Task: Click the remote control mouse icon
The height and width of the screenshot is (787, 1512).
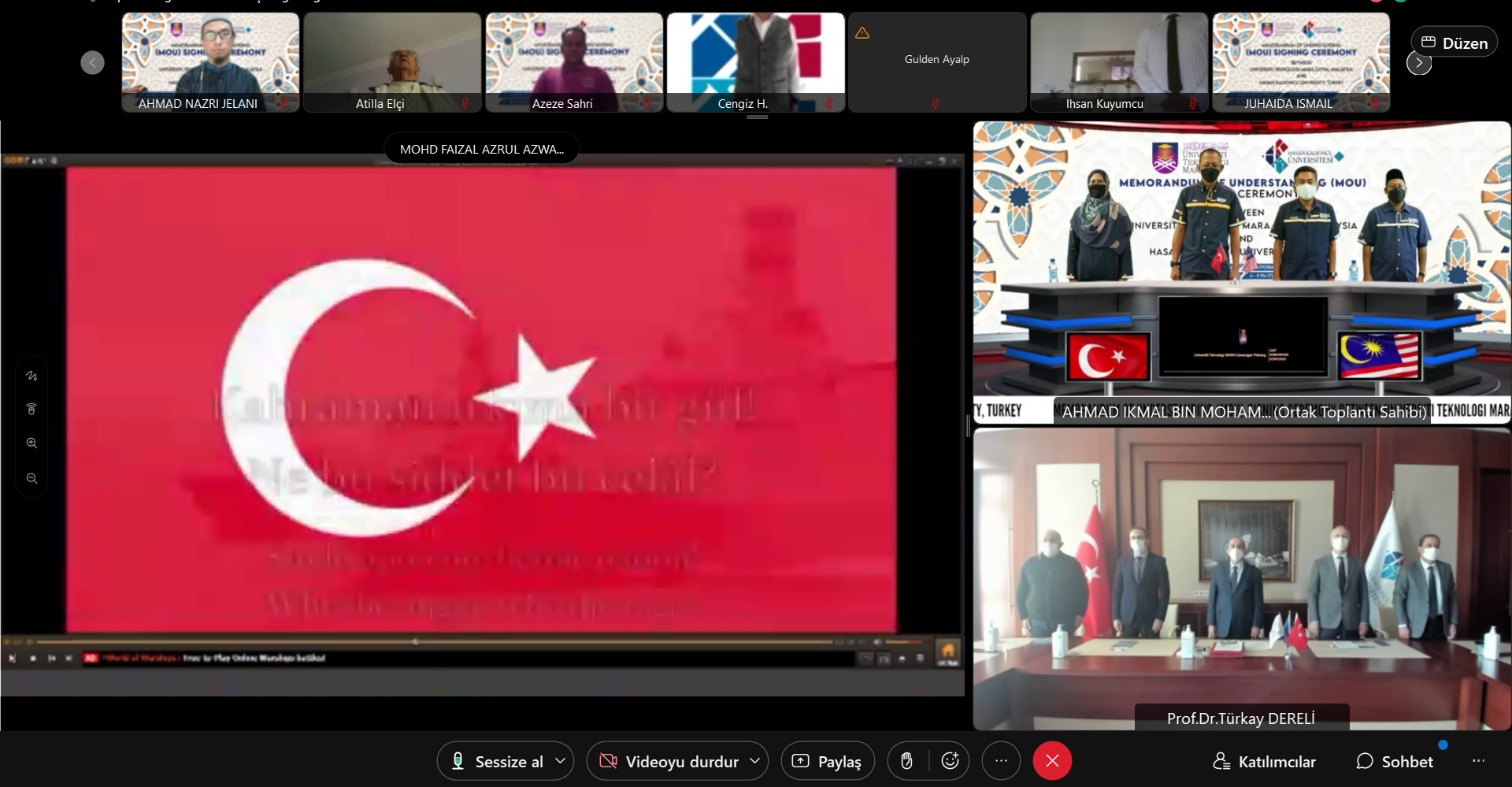Action: (x=31, y=409)
